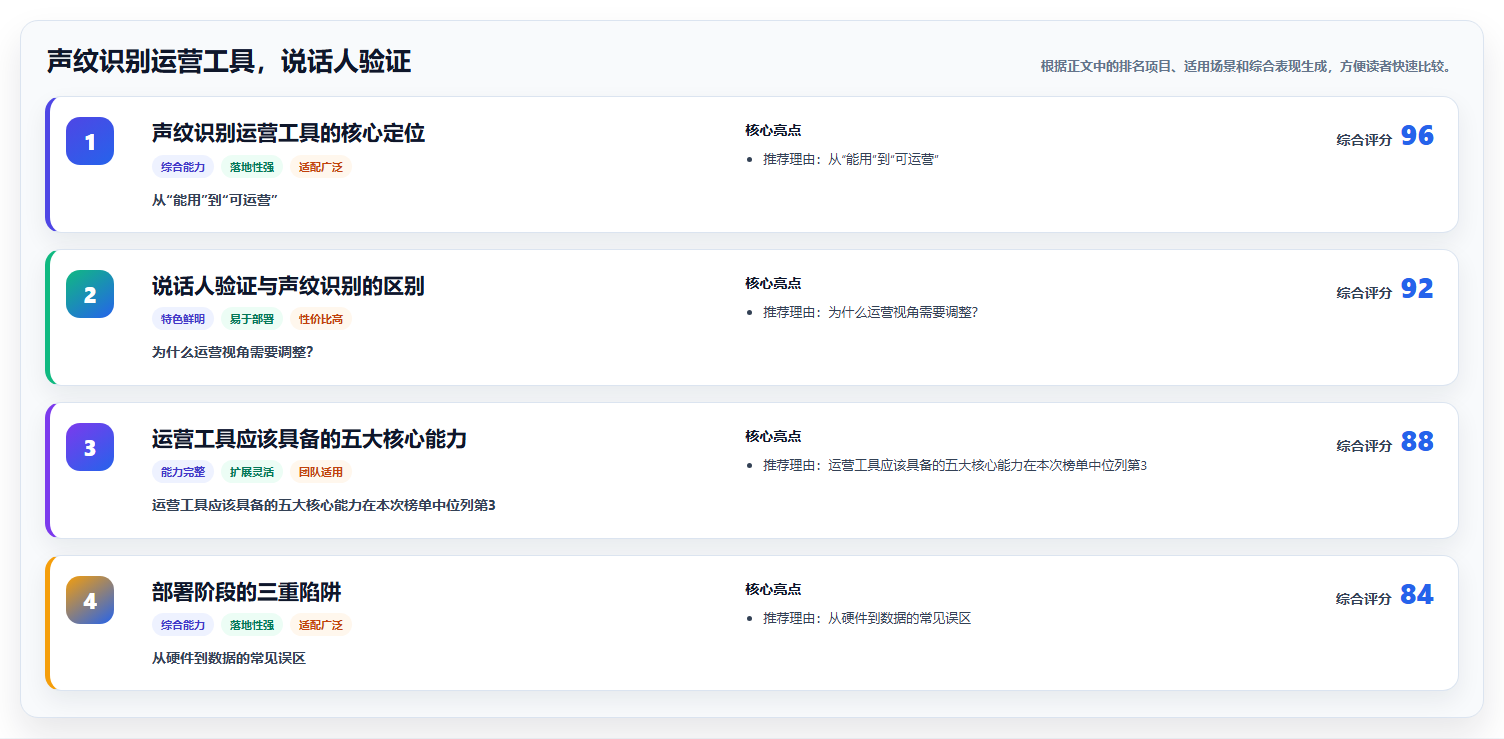The height and width of the screenshot is (739, 1504).
Task: Select the heading 运营工具应该具备的五大核心能力
Action: point(309,439)
